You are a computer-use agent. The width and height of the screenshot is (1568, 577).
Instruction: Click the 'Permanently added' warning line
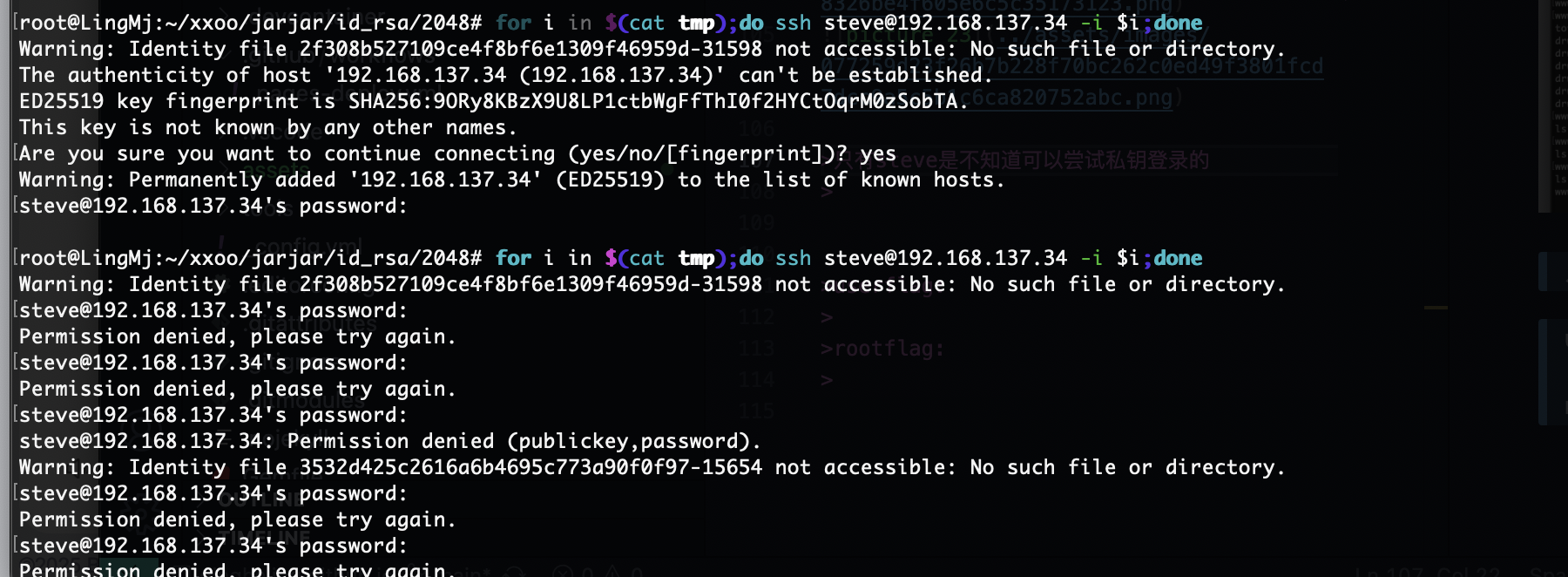[511, 180]
